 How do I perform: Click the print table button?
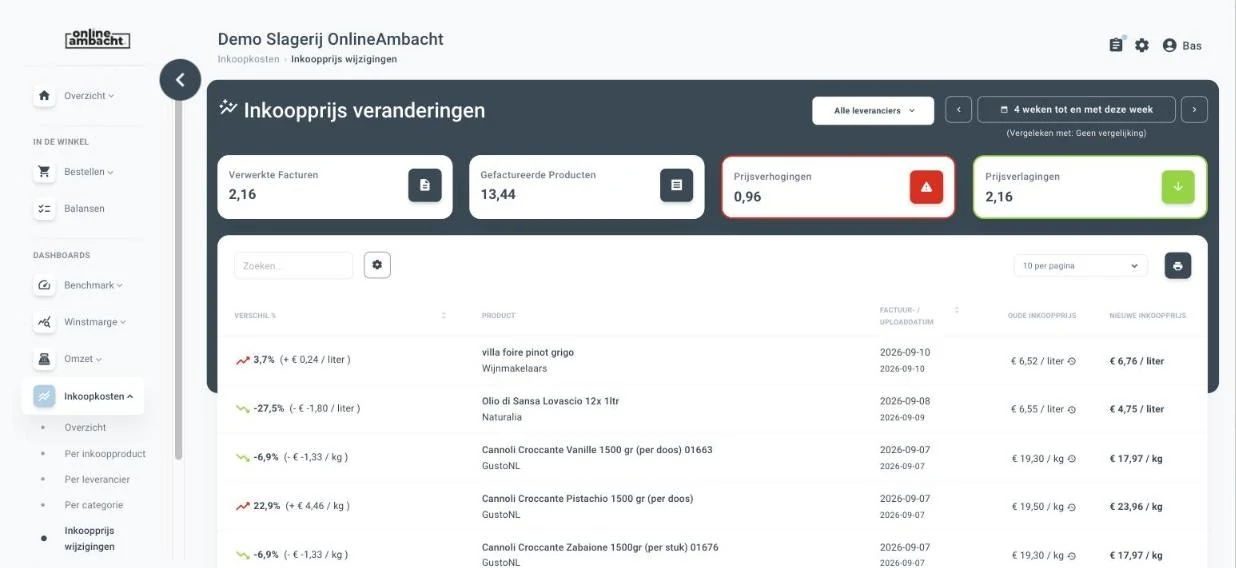[1178, 266]
